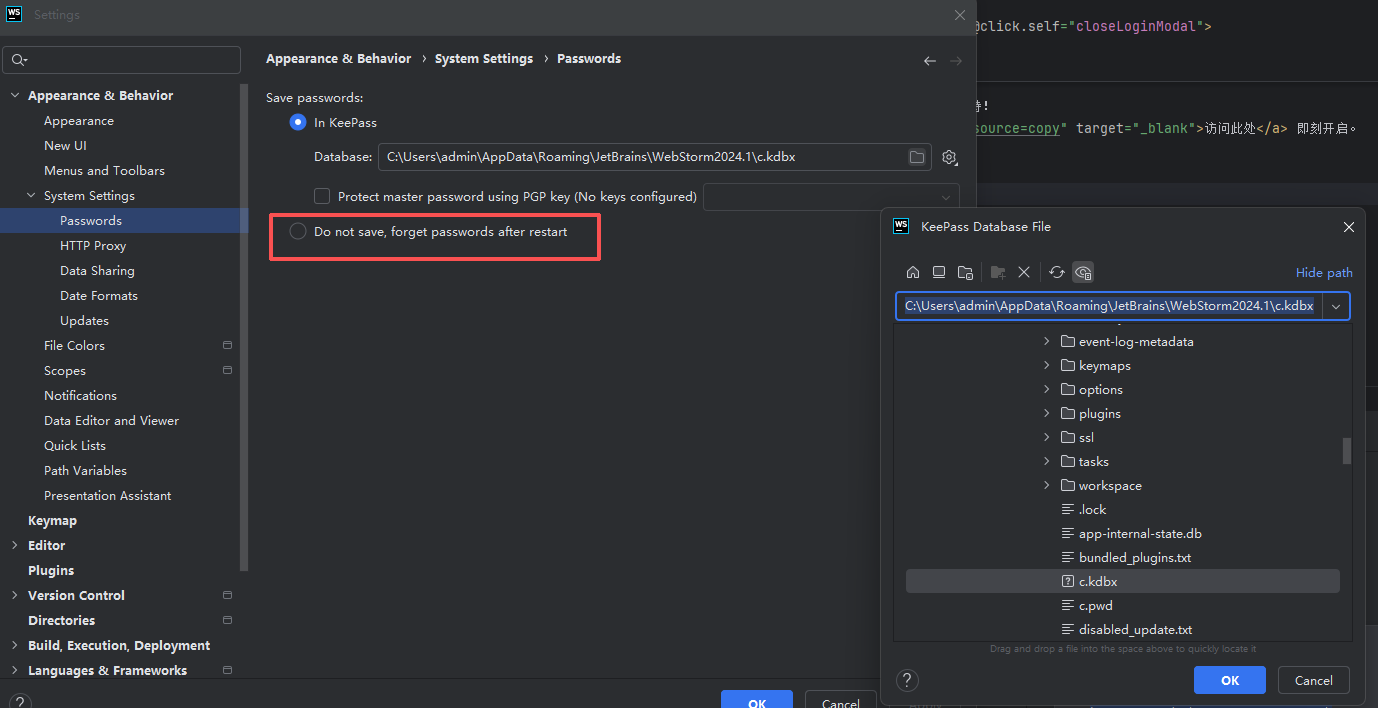Image resolution: width=1378 pixels, height=708 pixels.
Task: Open the path history dropdown arrow
Action: (1336, 306)
